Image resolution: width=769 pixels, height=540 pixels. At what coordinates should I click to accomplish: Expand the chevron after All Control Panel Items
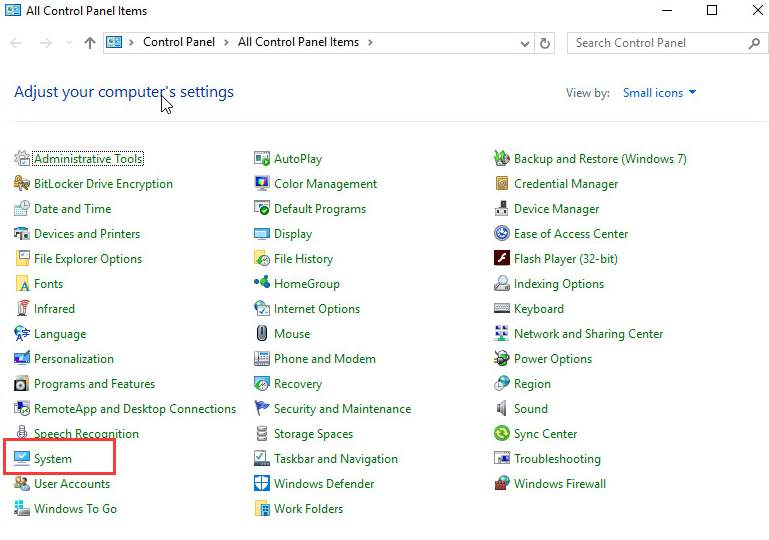pos(370,43)
